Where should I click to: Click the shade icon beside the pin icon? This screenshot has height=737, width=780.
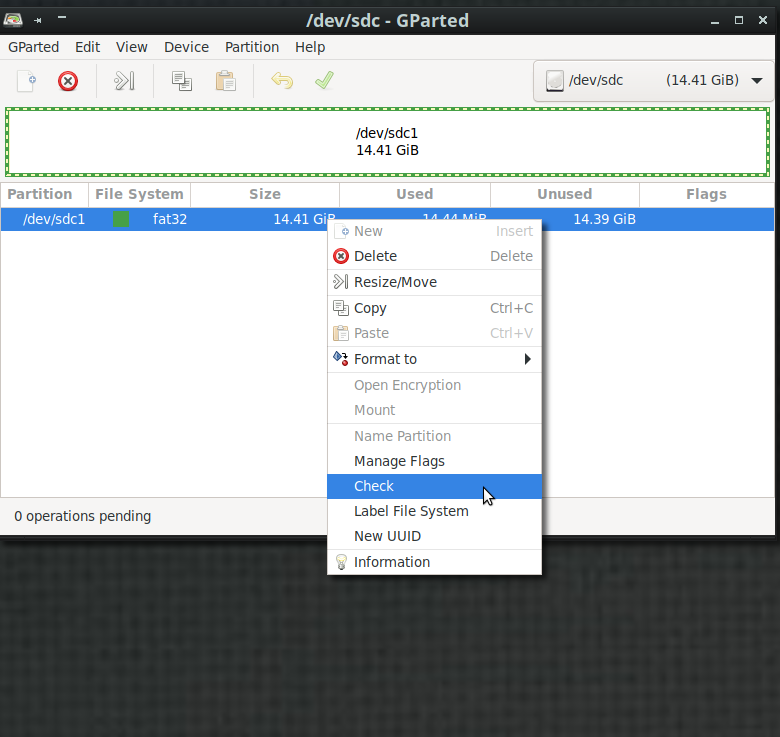[62, 17]
